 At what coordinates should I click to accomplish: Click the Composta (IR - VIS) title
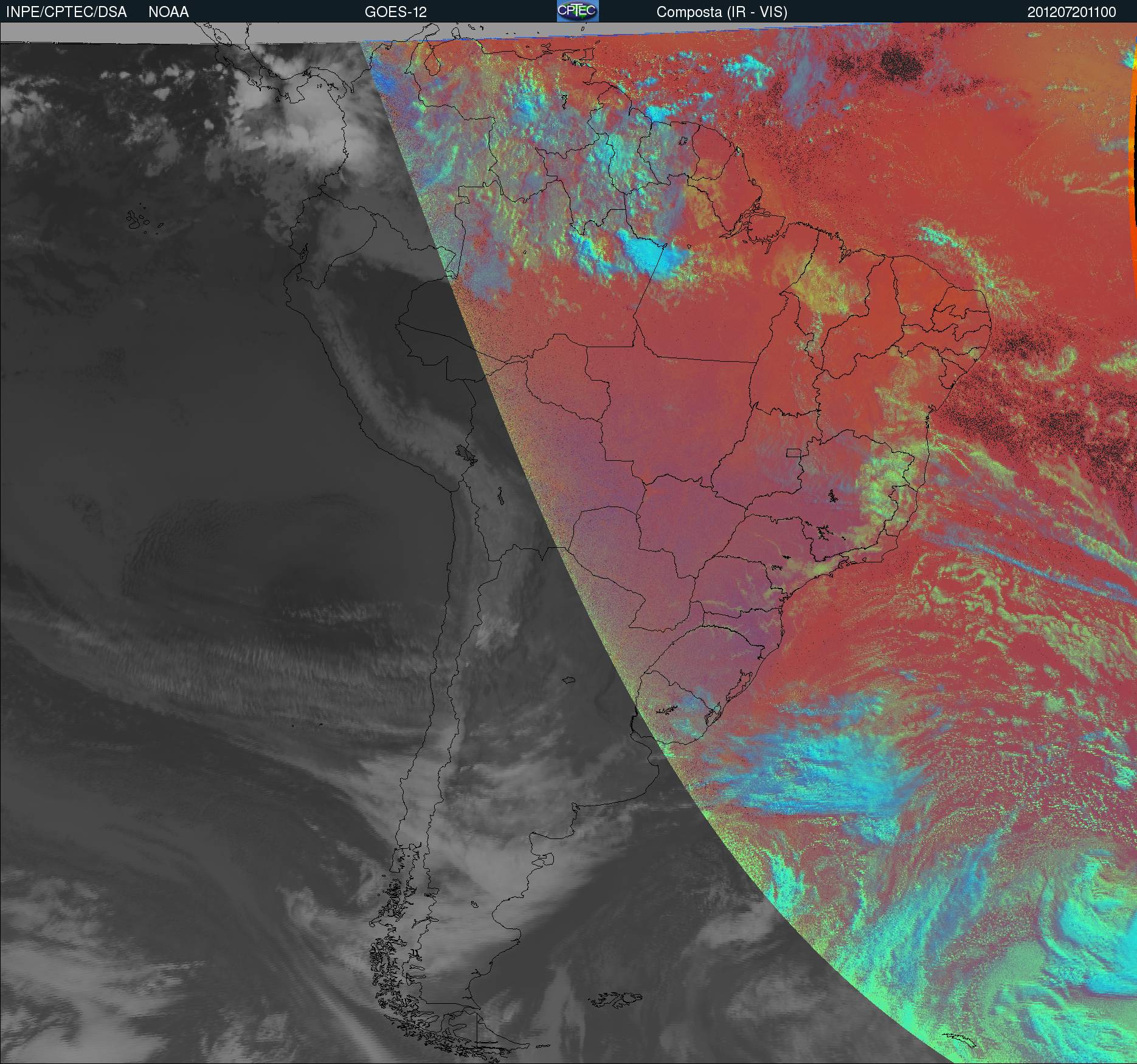[722, 12]
